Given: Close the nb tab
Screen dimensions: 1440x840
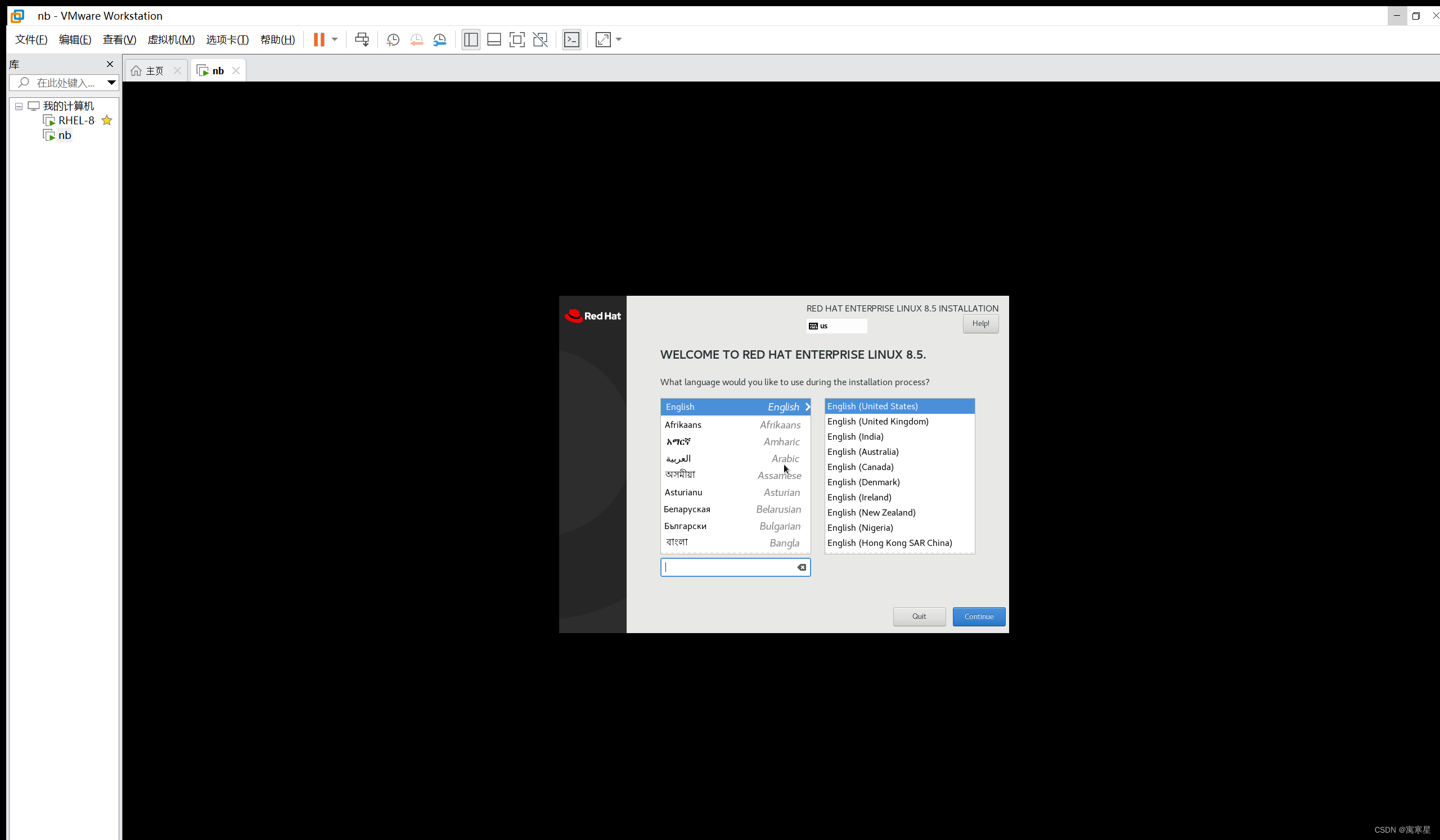Looking at the screenshot, I should (236, 71).
